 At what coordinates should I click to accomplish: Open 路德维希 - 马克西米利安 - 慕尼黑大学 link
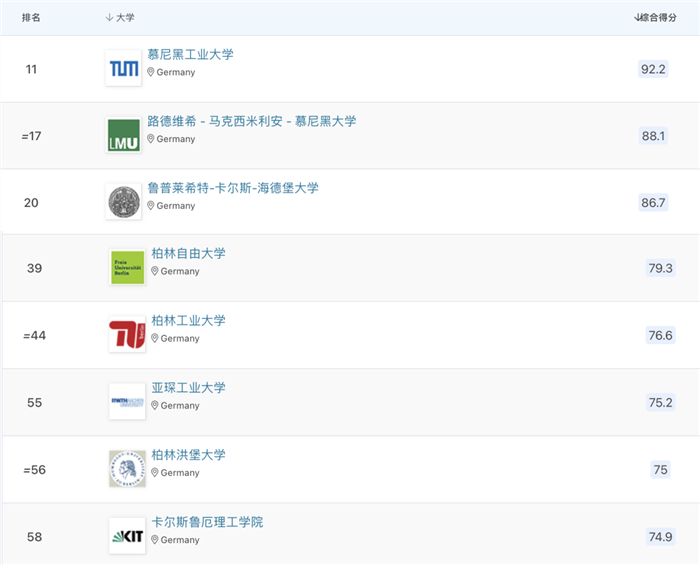[252, 121]
